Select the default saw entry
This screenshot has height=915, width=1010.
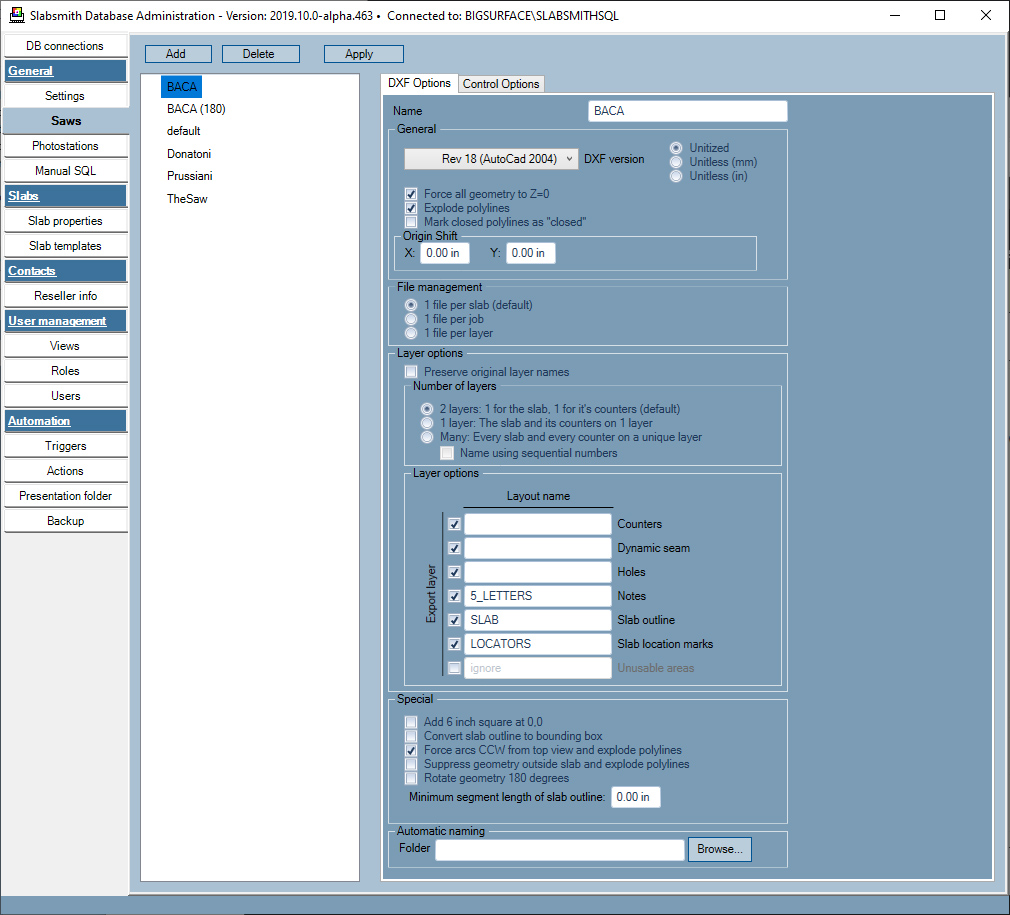coord(184,131)
